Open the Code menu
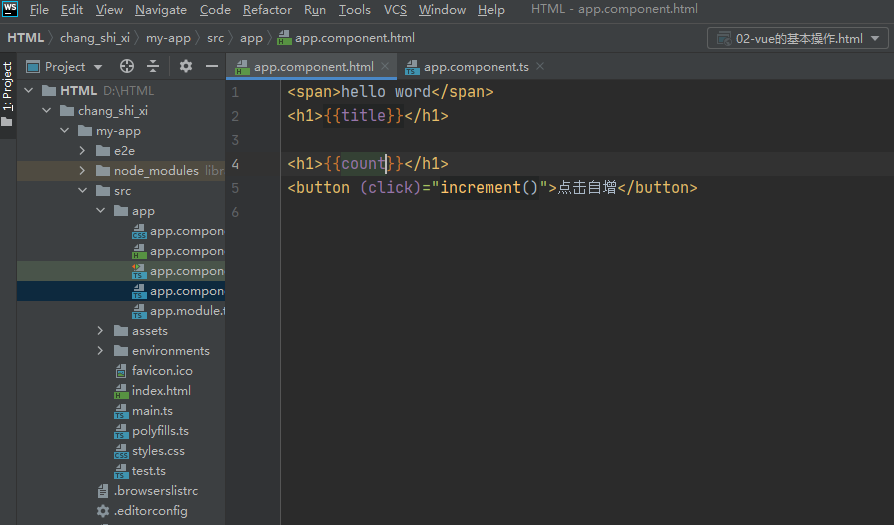Viewport: 894px width, 525px height. point(215,10)
